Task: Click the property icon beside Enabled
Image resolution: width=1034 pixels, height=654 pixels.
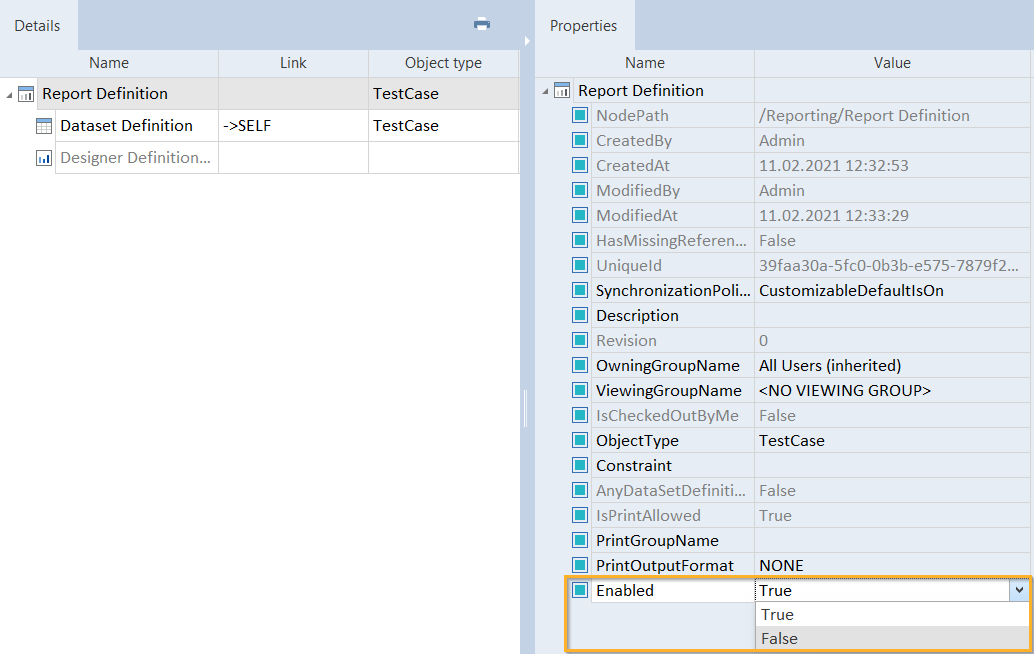Action: pyautogui.click(x=580, y=590)
